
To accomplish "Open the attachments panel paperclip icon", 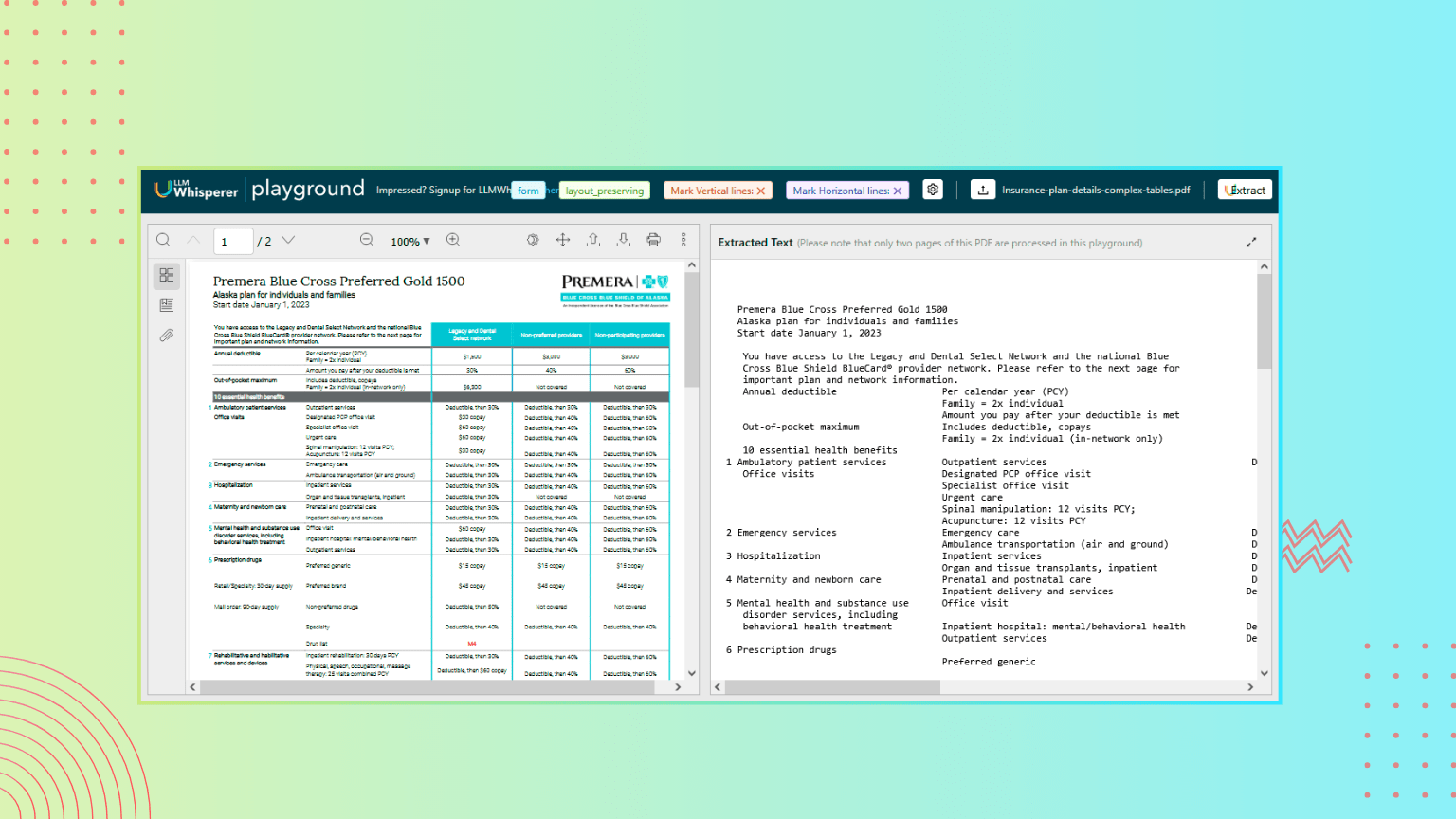I will 167,336.
